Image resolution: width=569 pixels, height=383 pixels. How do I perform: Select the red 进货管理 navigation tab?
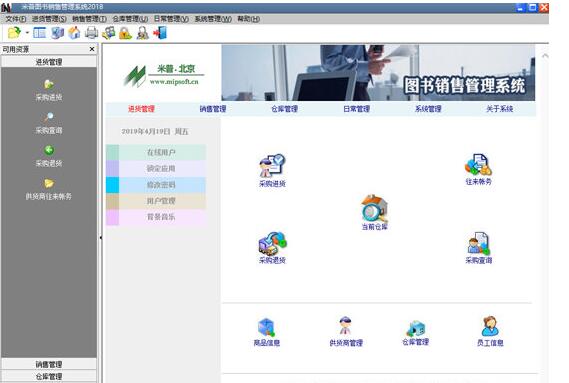[141, 109]
